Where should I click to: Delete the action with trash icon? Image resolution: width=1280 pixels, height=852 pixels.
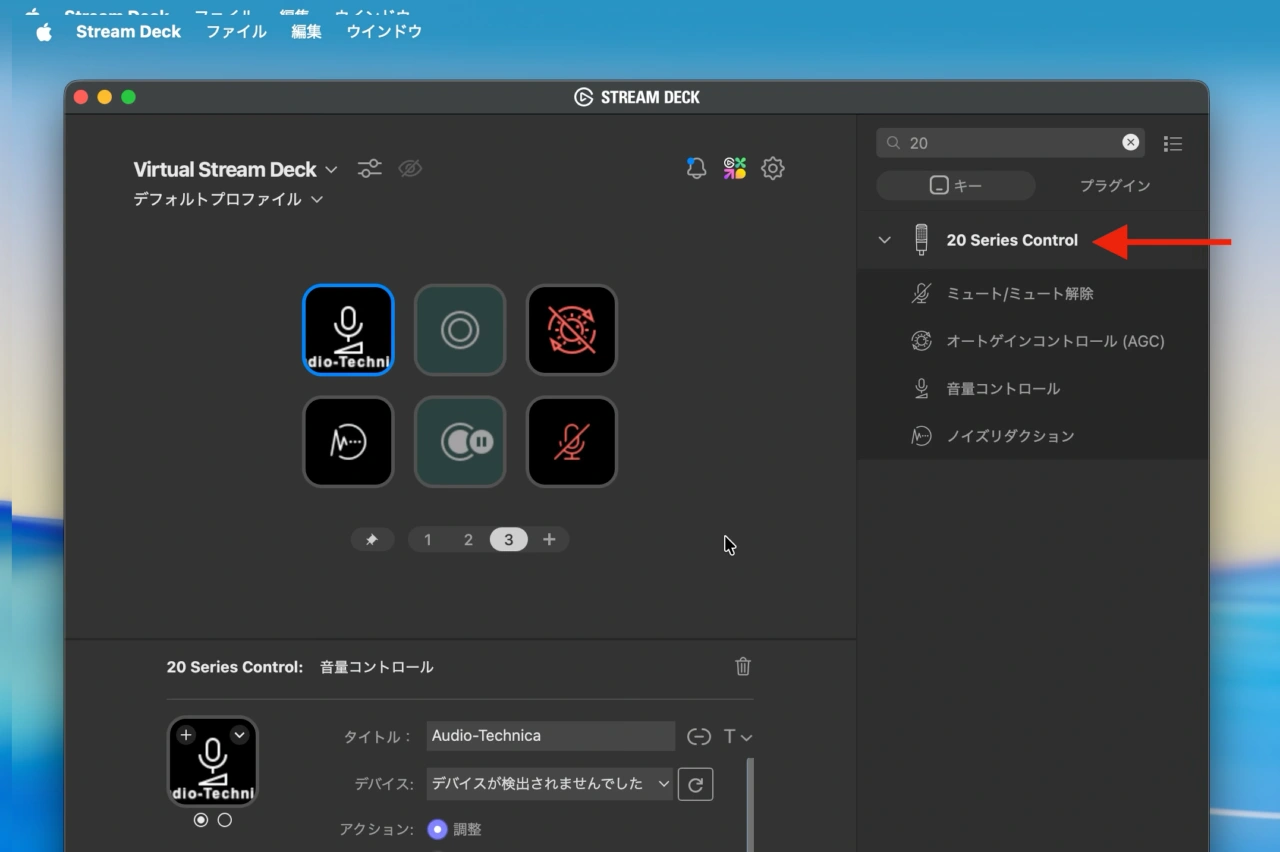pos(743,666)
